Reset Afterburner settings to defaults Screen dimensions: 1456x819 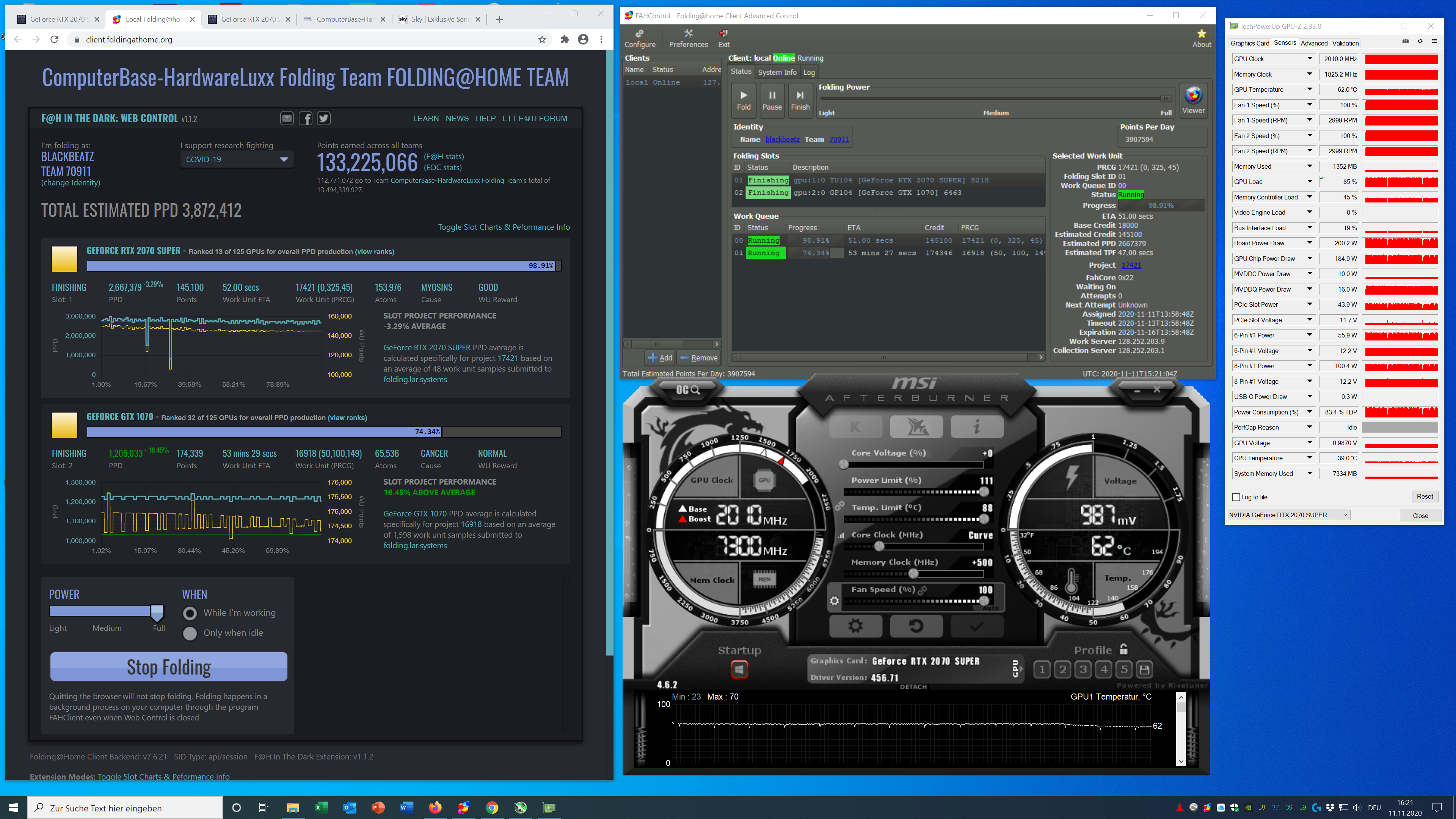point(916,626)
